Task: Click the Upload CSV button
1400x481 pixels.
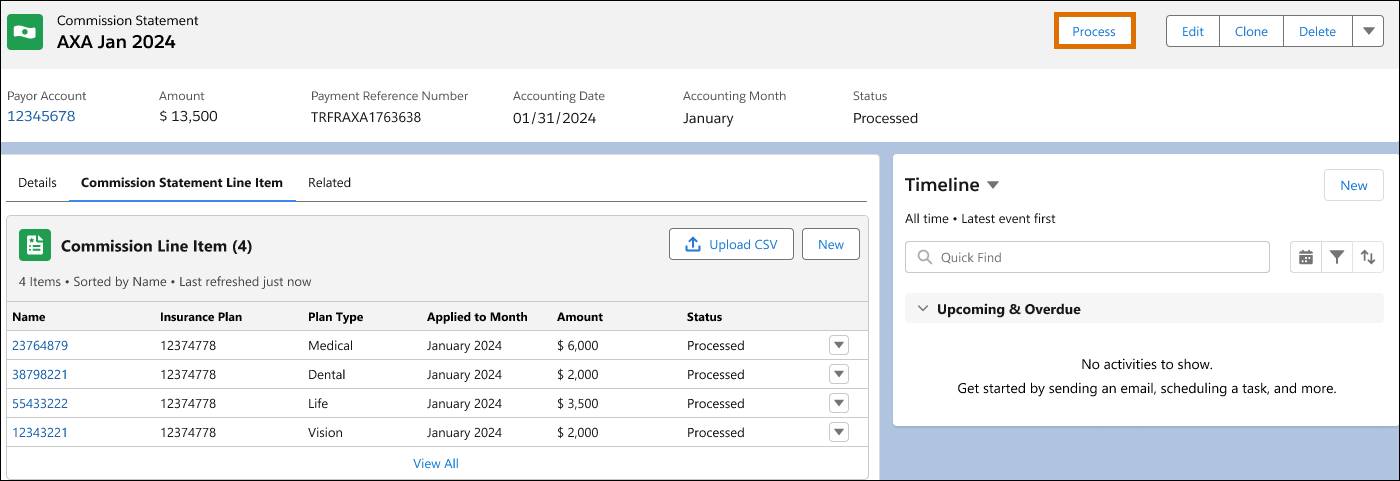Action: pyautogui.click(x=731, y=244)
